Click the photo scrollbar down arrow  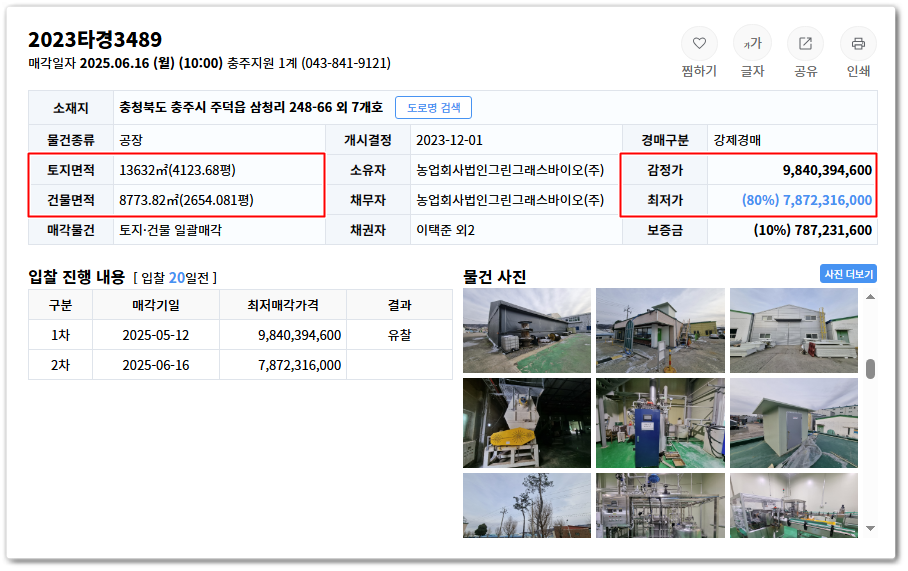870,528
